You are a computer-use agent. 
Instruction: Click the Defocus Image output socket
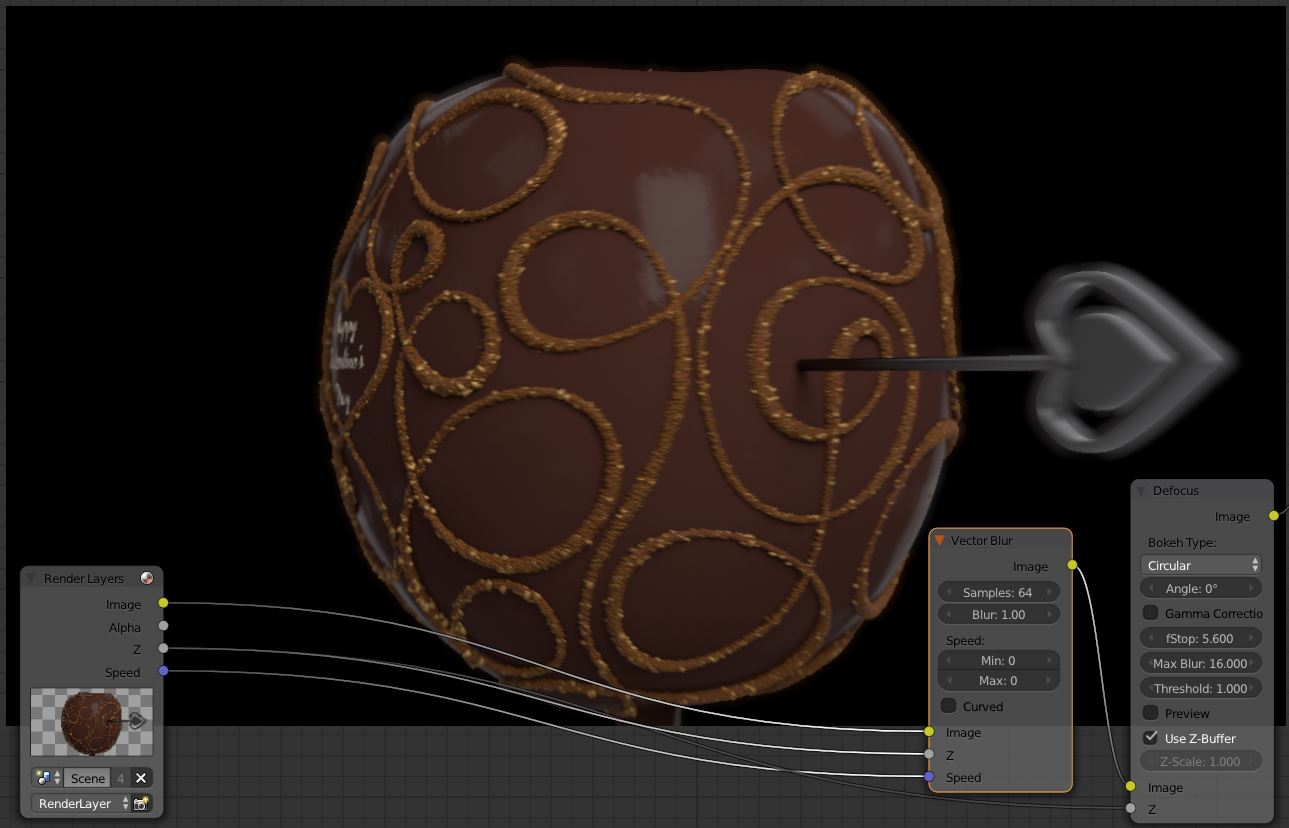[1273, 516]
